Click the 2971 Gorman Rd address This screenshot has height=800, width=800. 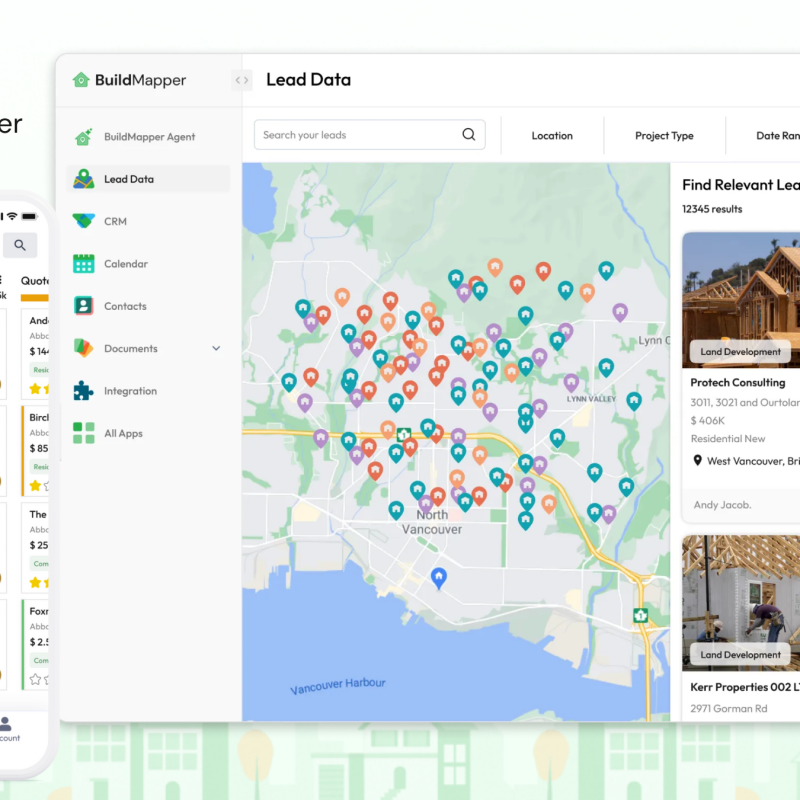tap(729, 709)
